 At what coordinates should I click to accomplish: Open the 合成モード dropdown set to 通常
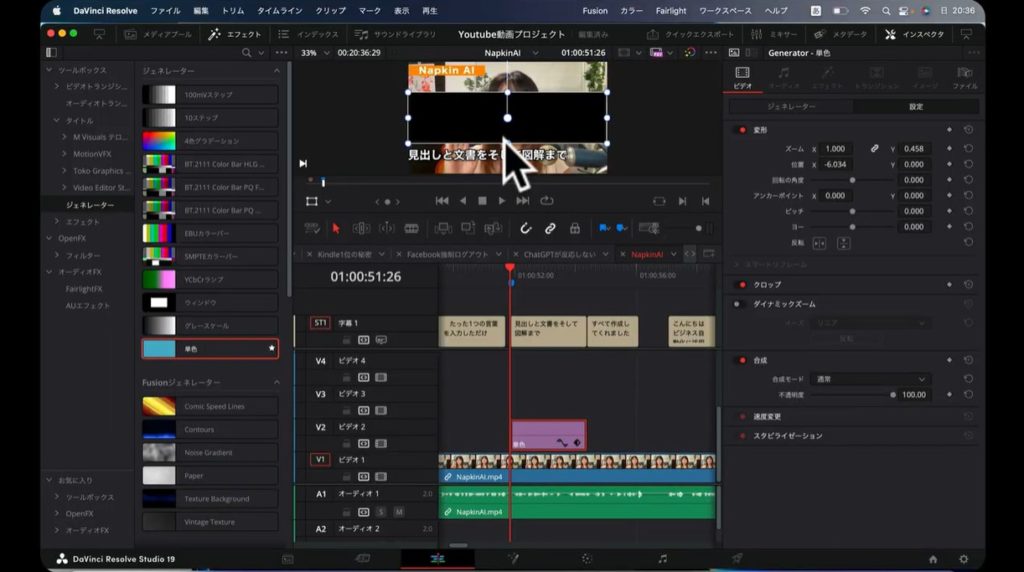tap(871, 379)
